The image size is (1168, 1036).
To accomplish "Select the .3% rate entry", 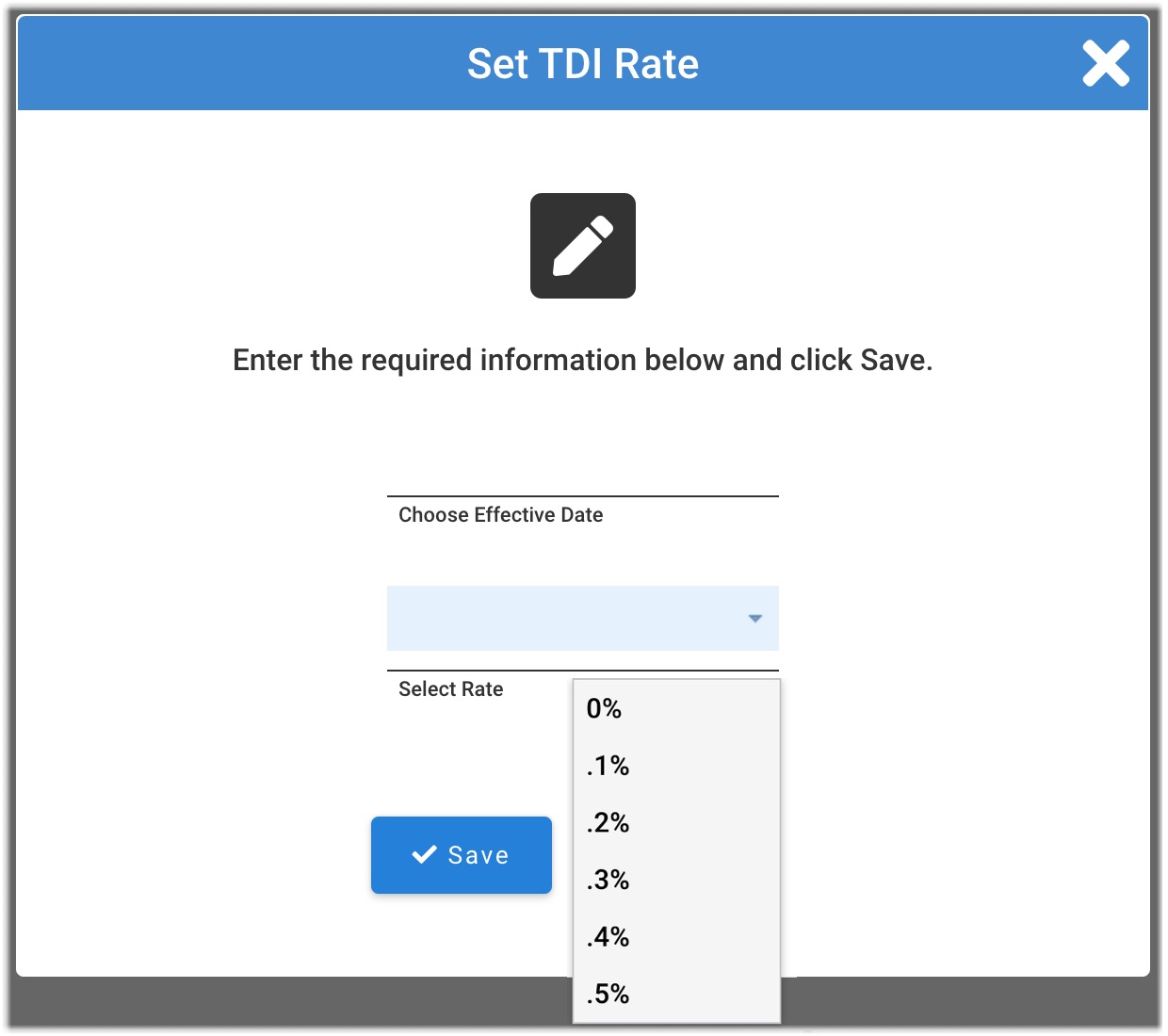I will (x=608, y=880).
